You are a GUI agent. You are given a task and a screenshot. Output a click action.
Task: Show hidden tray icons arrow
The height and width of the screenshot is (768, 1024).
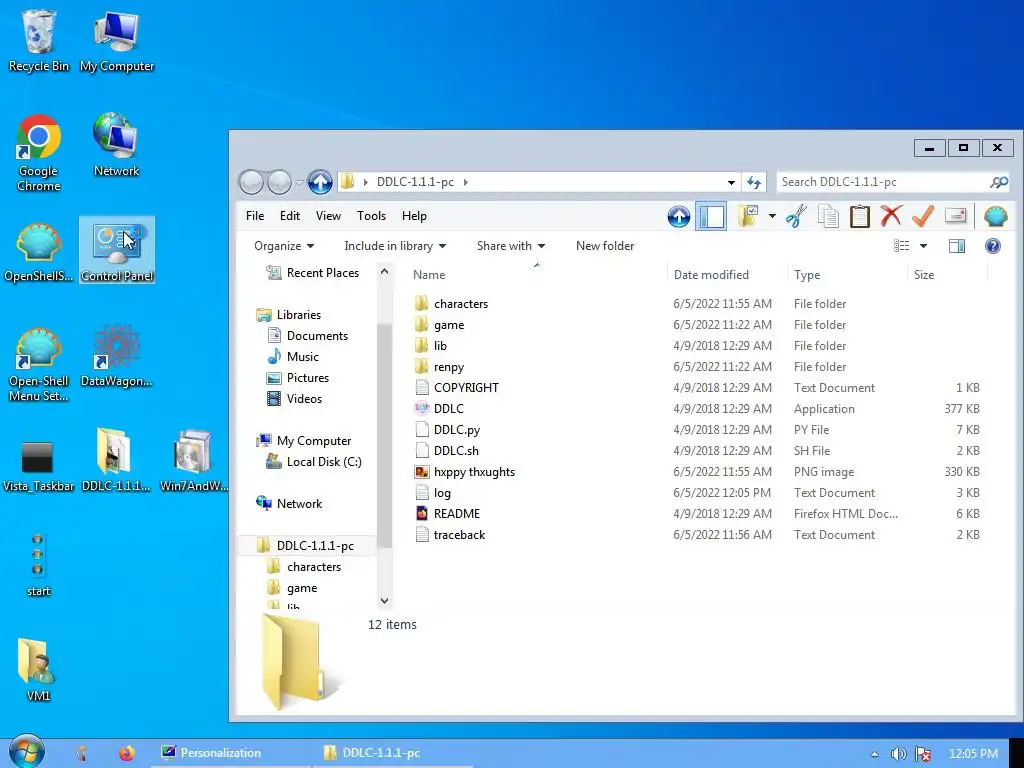coord(874,754)
